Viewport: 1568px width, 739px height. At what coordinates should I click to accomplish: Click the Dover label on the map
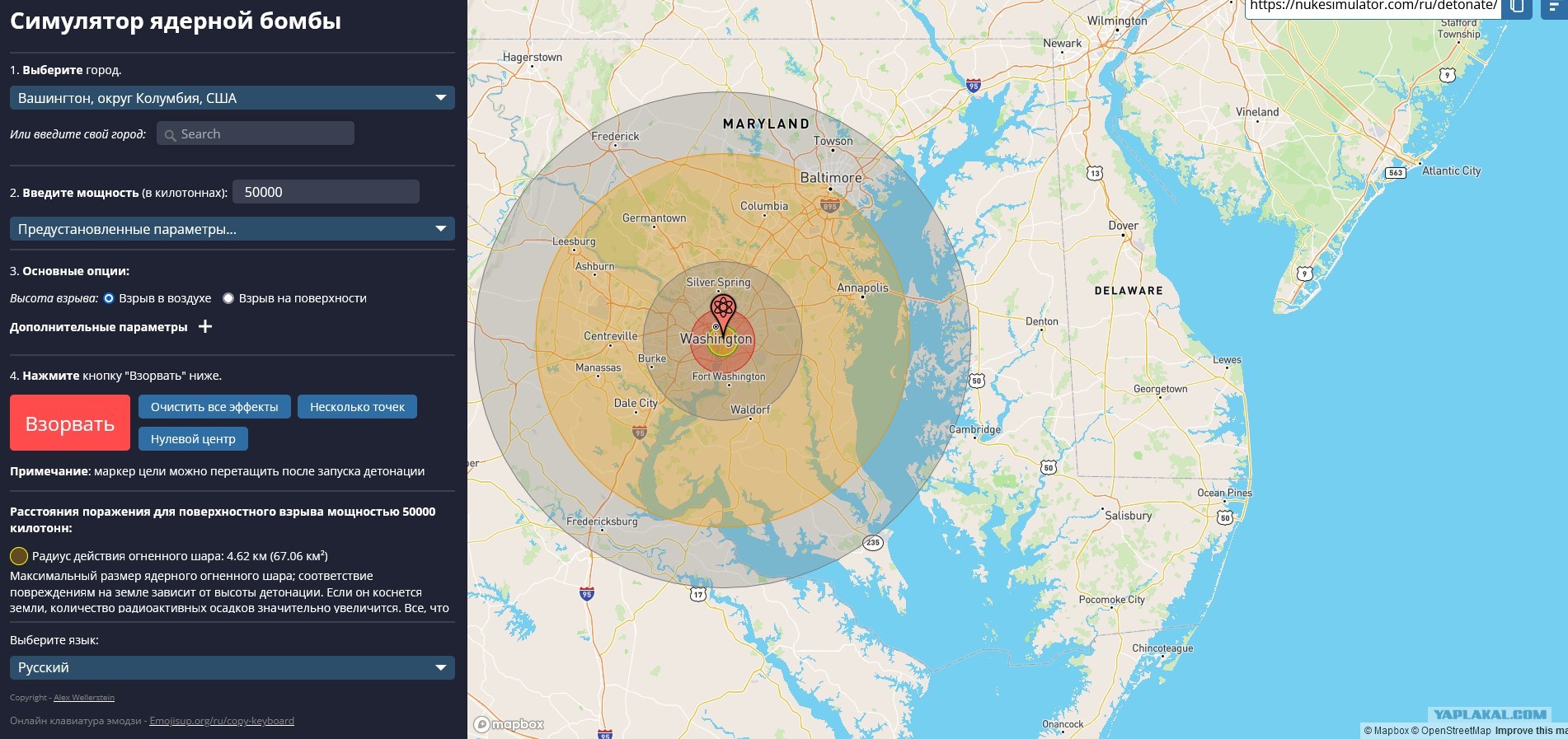pos(1123,226)
